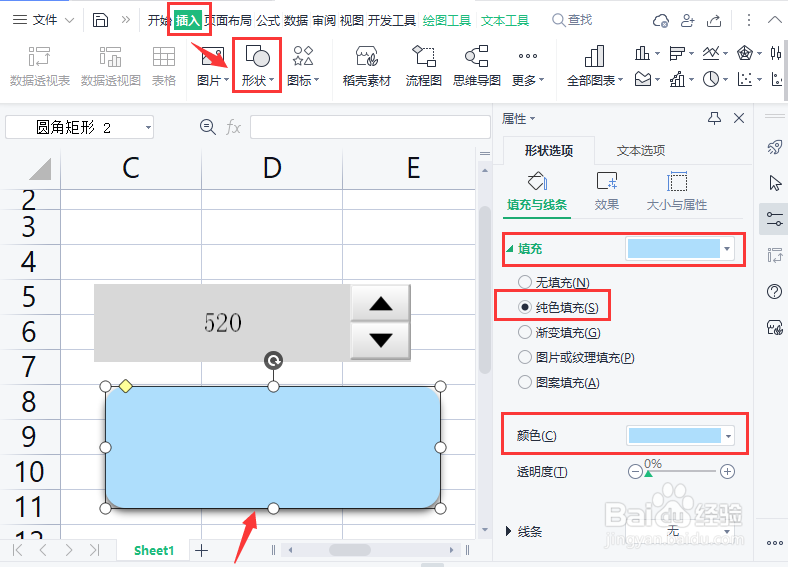The image size is (788, 567).
Task: Collapse the ribbon with the chevron
Action: (775, 20)
